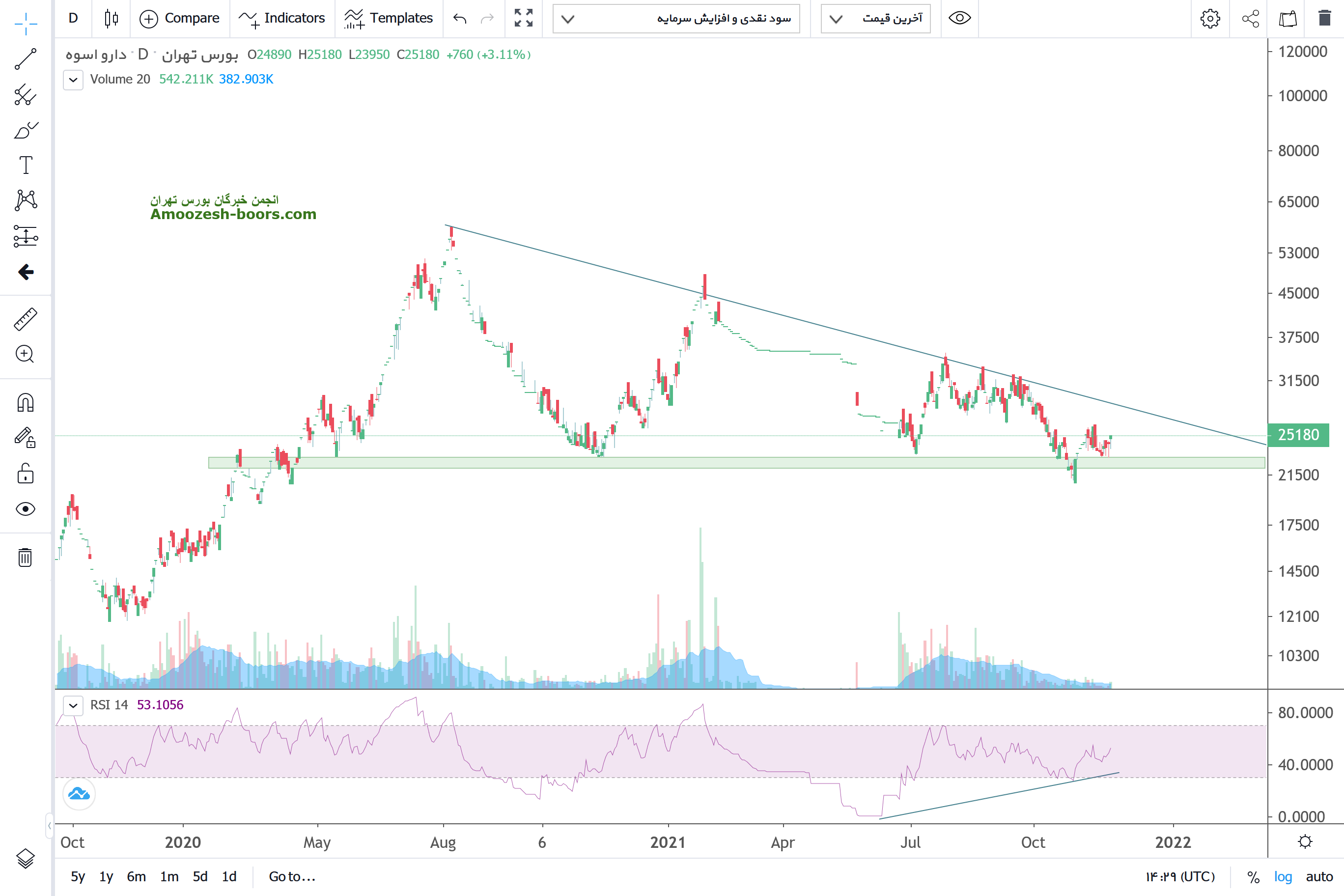Viewport: 1344px width, 896px height.
Task: Open chart settings gear icon
Action: click(x=1210, y=18)
